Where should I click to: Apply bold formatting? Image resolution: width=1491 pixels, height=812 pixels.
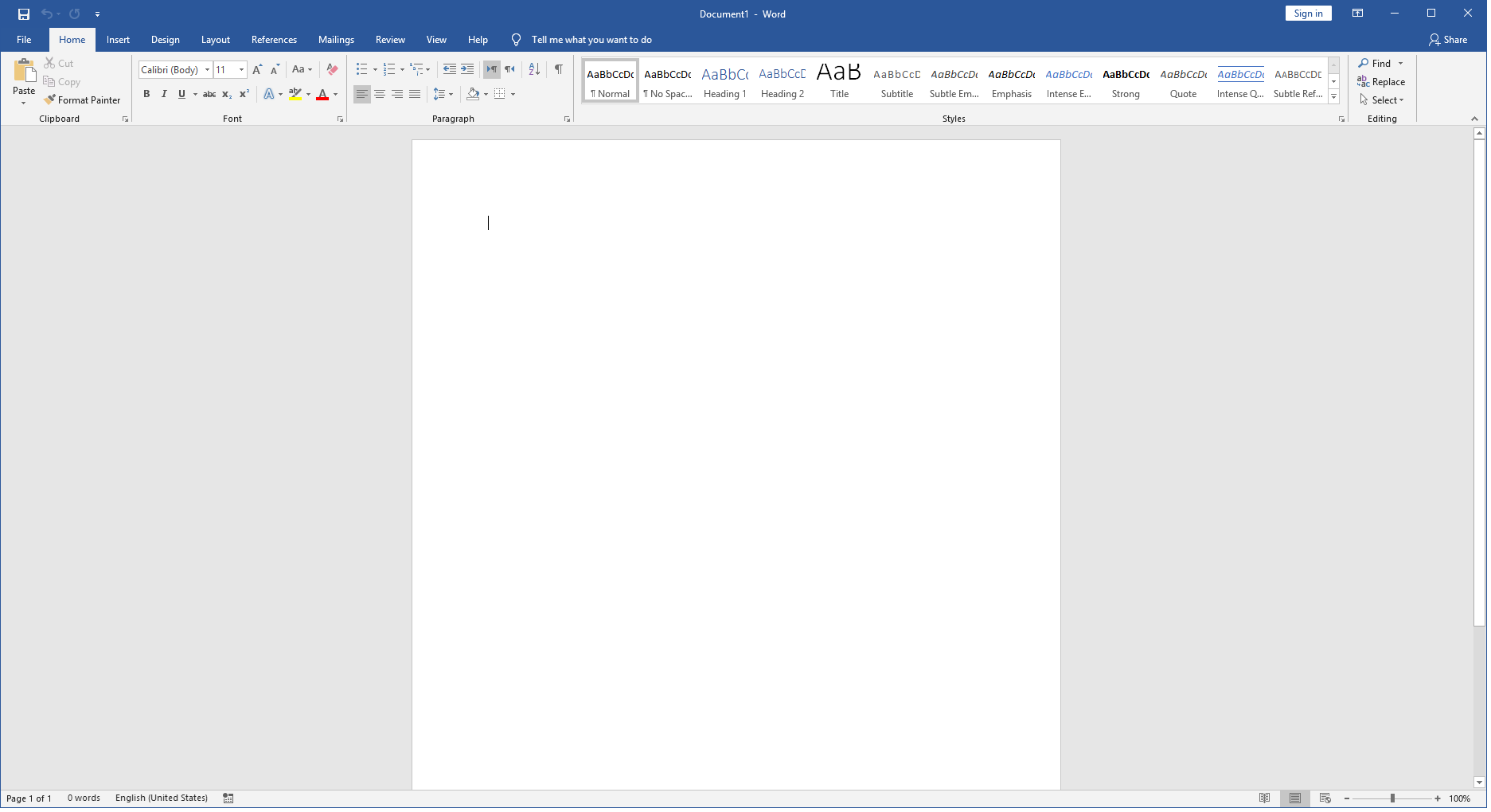[146, 94]
